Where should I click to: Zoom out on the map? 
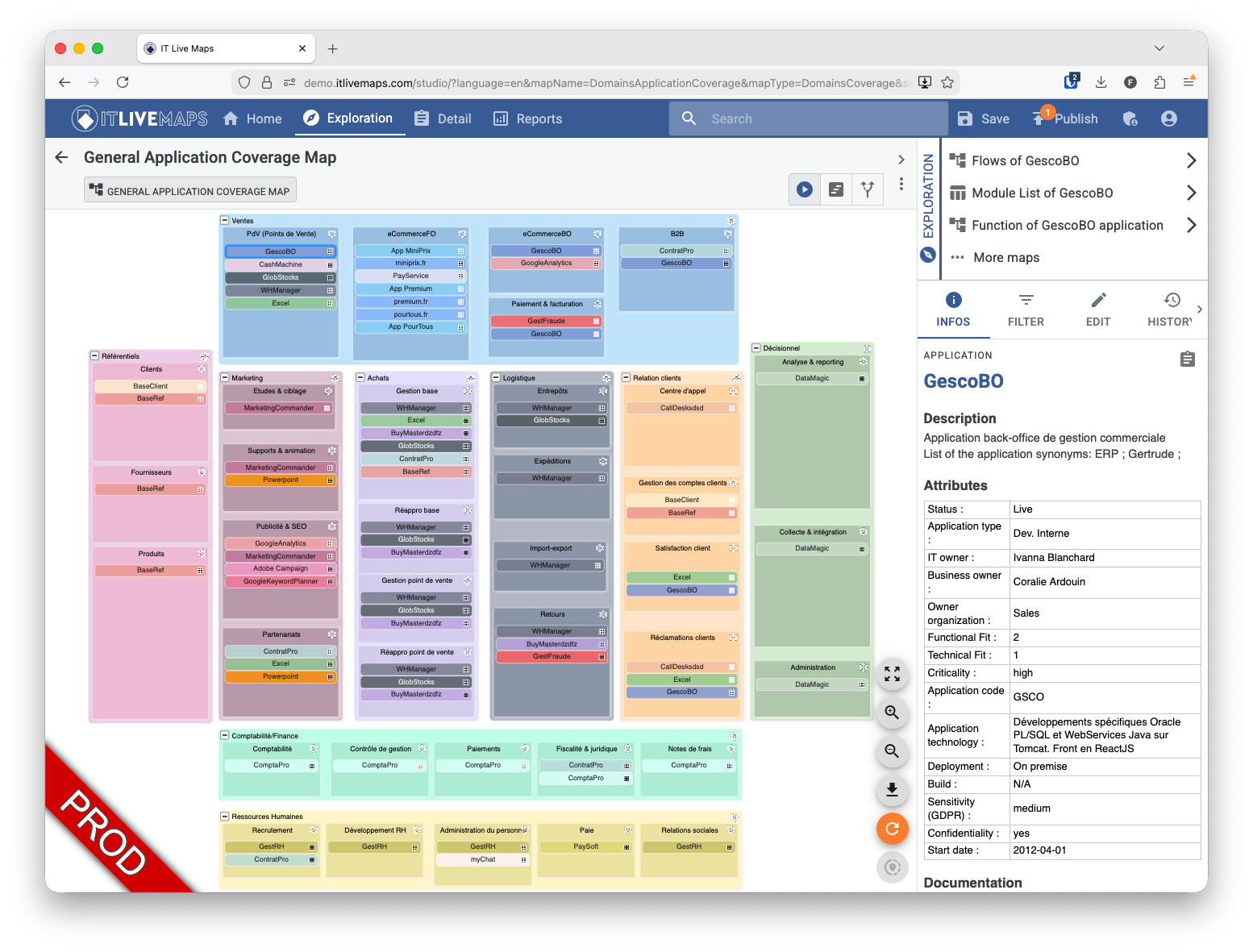(x=892, y=751)
